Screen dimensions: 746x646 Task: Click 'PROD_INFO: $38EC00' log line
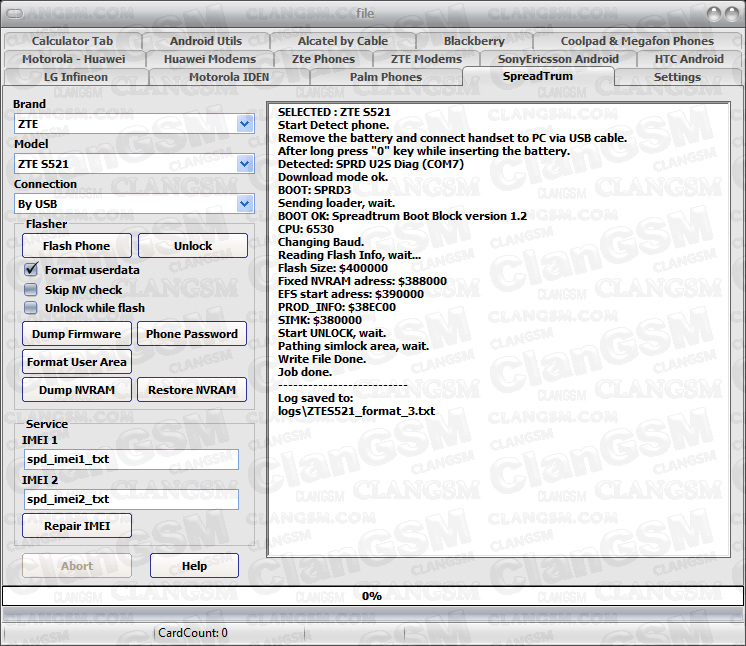[x=337, y=307]
